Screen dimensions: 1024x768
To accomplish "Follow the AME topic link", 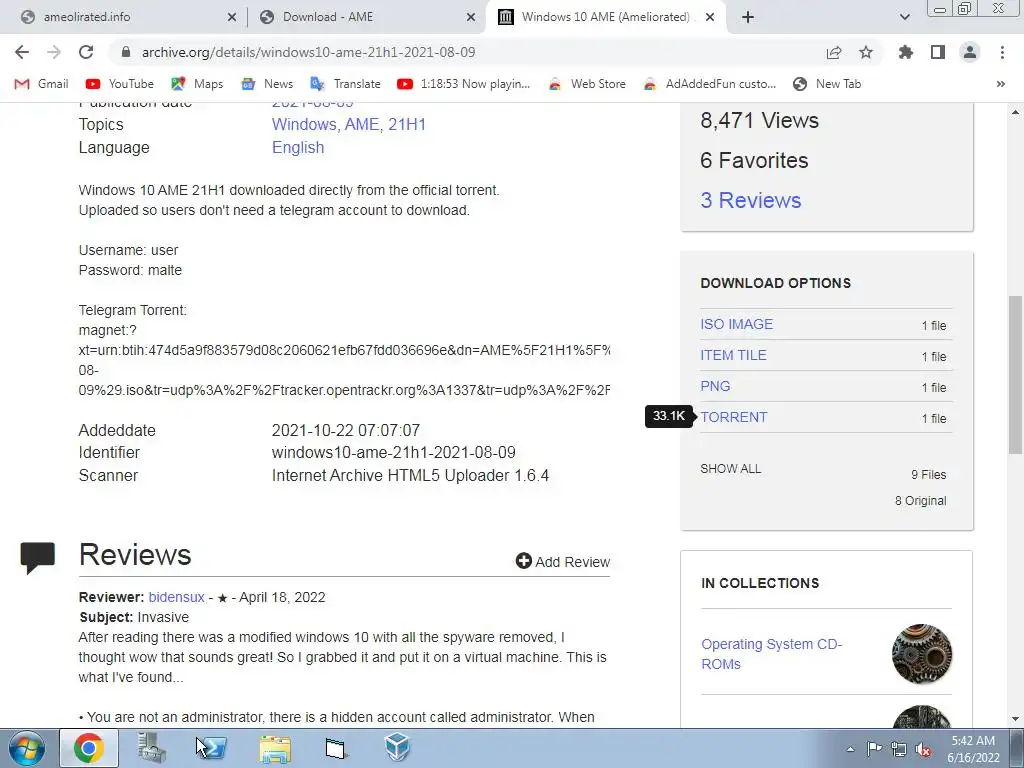I will [362, 124].
